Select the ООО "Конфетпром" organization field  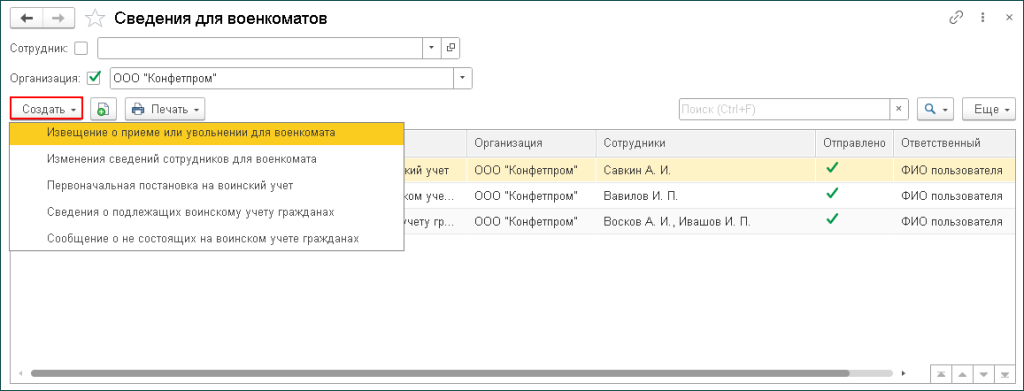point(282,78)
